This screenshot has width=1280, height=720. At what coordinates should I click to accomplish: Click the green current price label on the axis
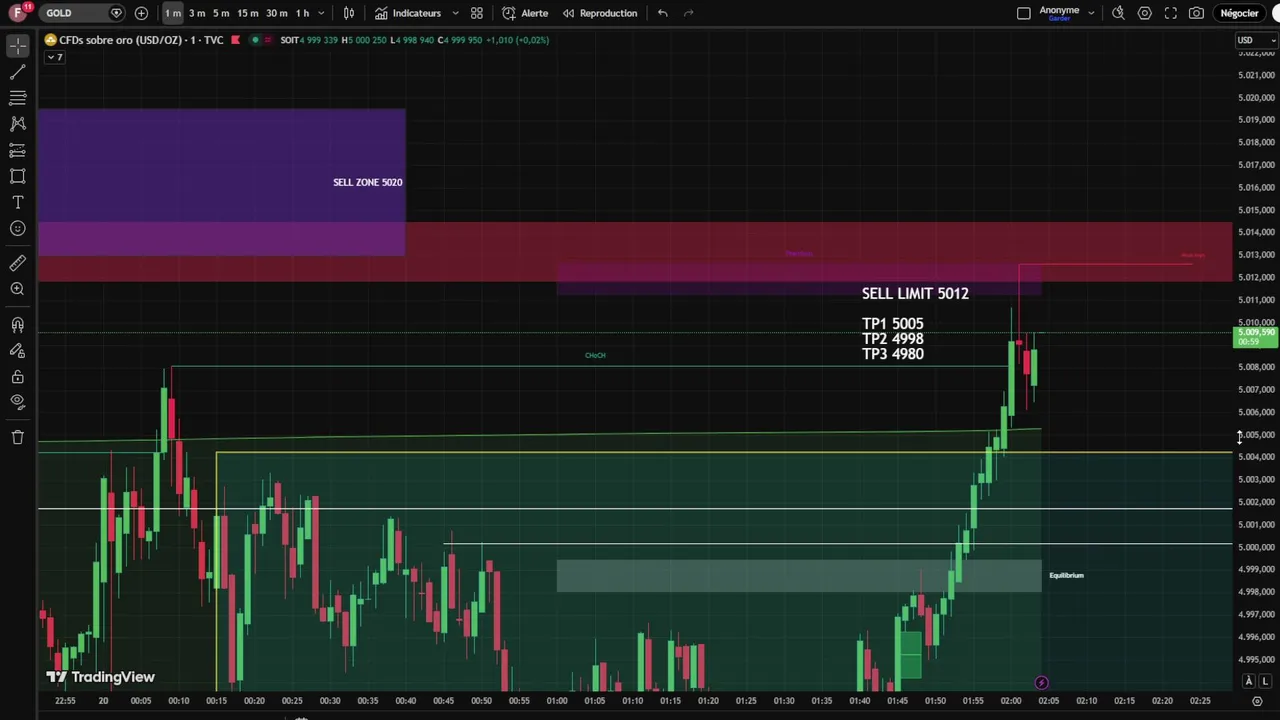(x=1256, y=337)
